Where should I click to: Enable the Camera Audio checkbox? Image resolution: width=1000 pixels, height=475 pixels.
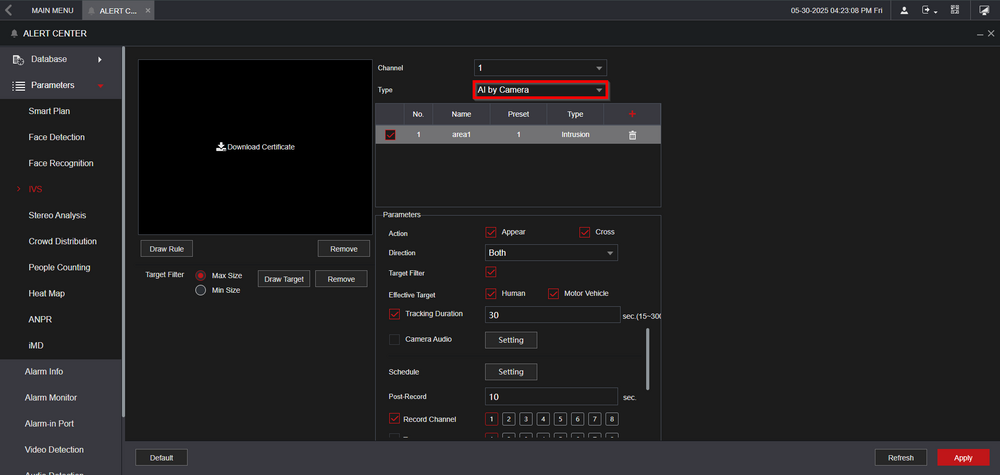pos(394,339)
